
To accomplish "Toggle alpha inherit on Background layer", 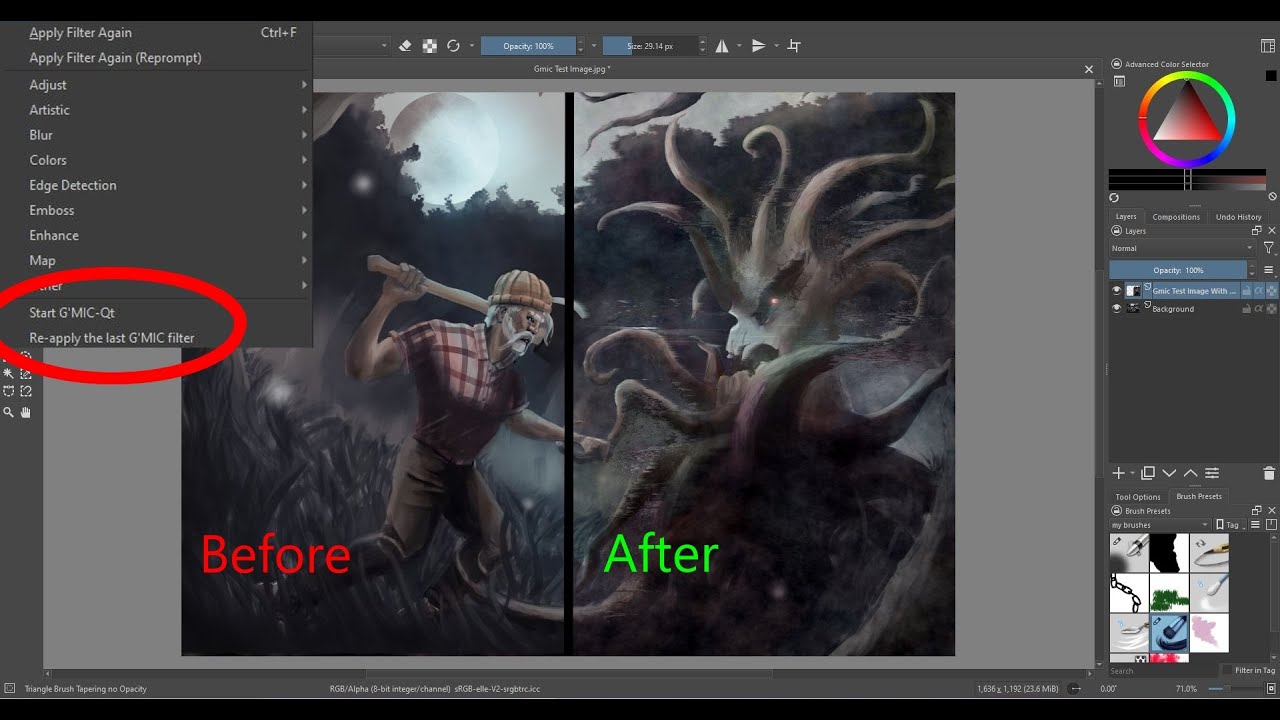I will pos(1260,309).
